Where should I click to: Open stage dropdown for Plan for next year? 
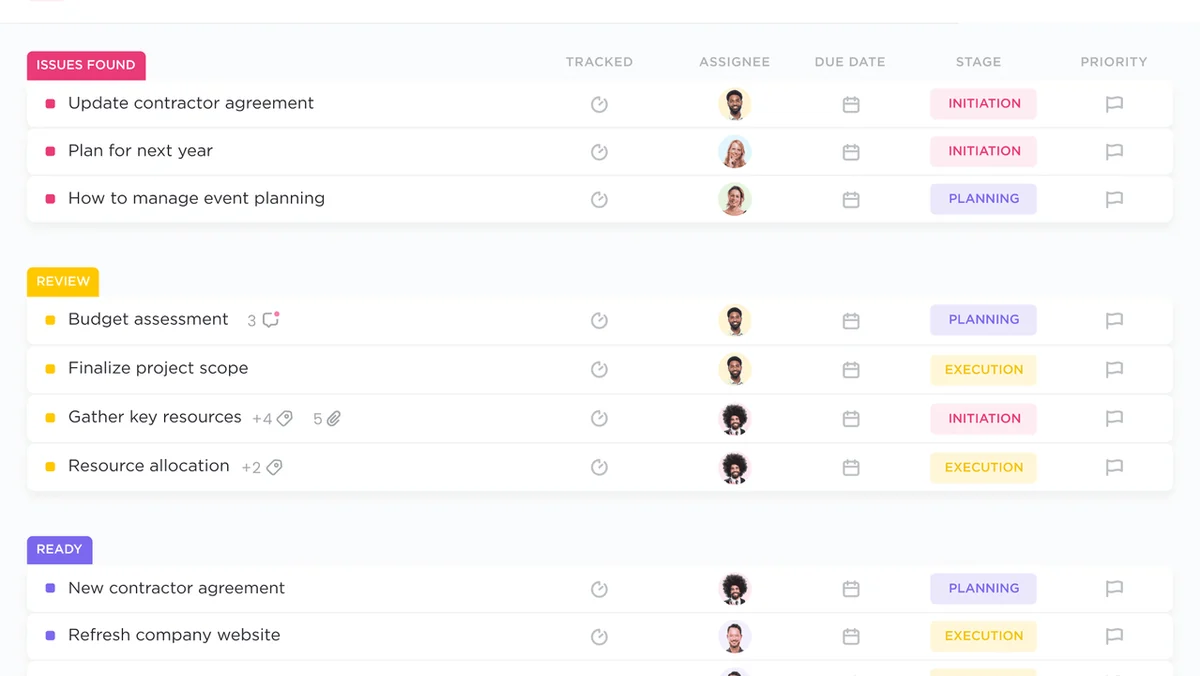983,152
